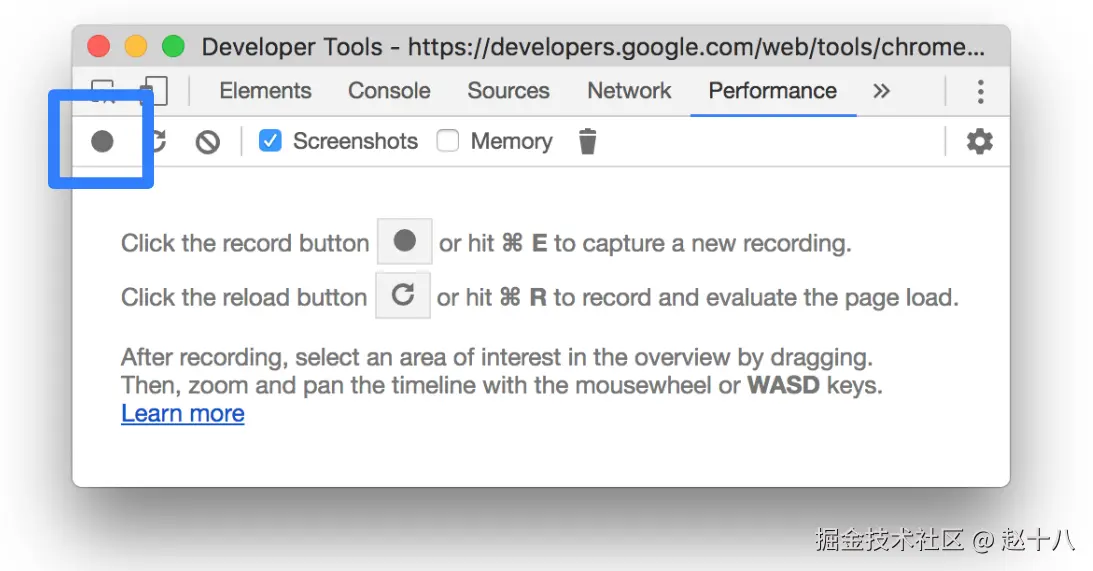Follow the Learn more link
Viewport: 1093px width, 571px height.
(x=183, y=414)
